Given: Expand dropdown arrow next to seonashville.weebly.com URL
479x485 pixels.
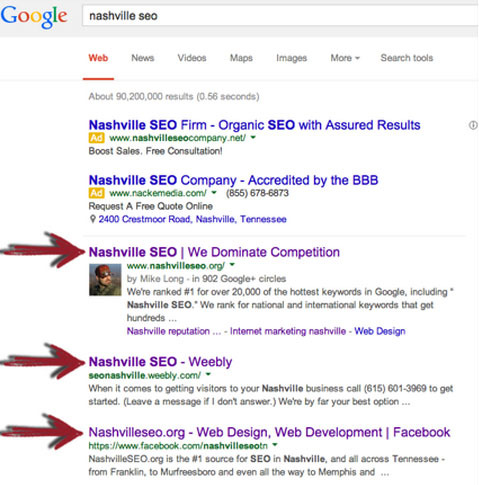Looking at the screenshot, I should pyautogui.click(x=208, y=374).
